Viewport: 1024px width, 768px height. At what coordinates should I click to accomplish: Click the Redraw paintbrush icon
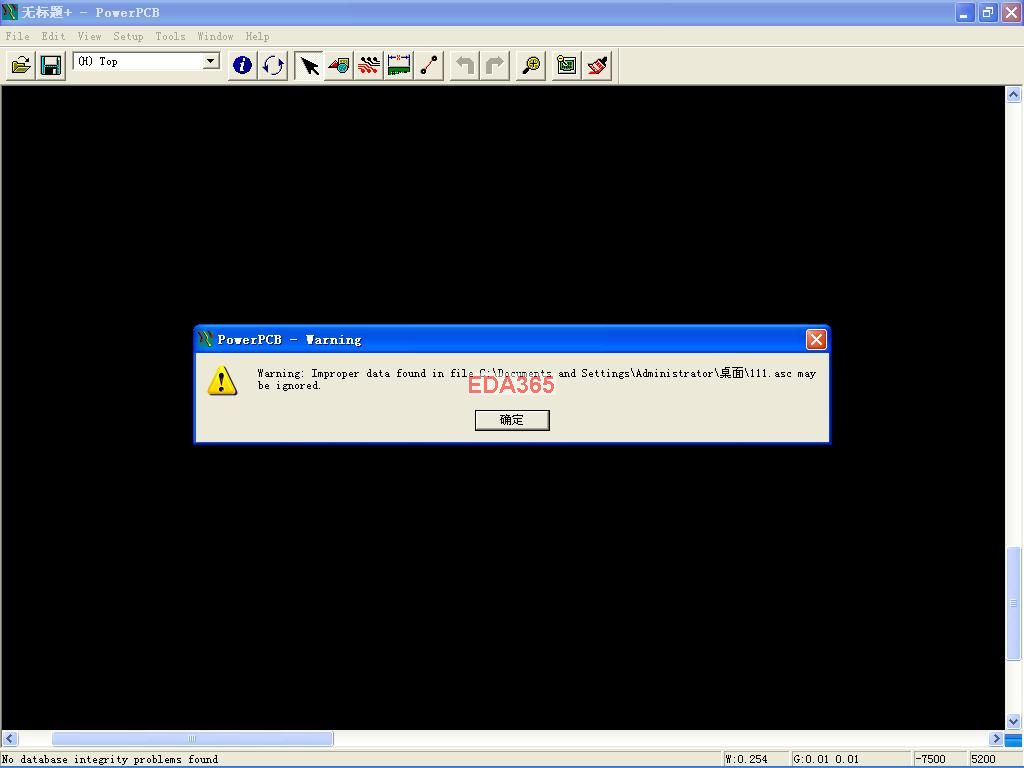coord(597,65)
